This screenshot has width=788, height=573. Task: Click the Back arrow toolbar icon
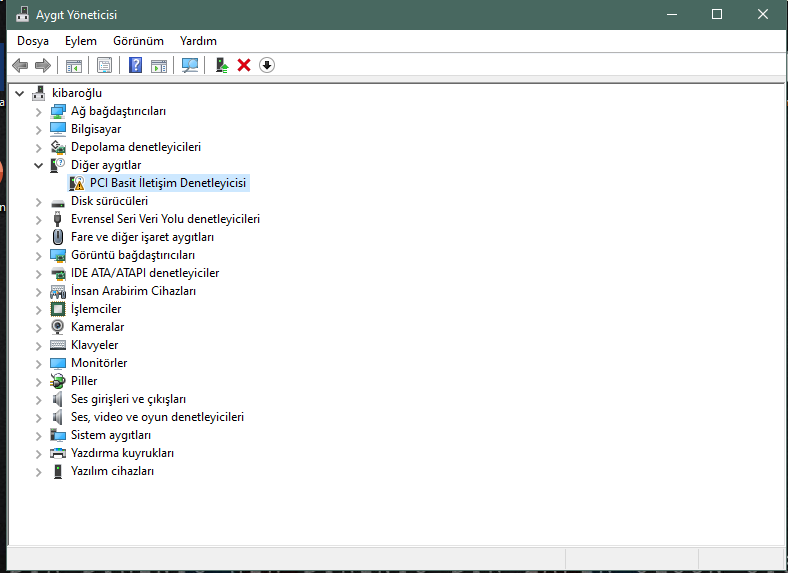pyautogui.click(x=20, y=65)
